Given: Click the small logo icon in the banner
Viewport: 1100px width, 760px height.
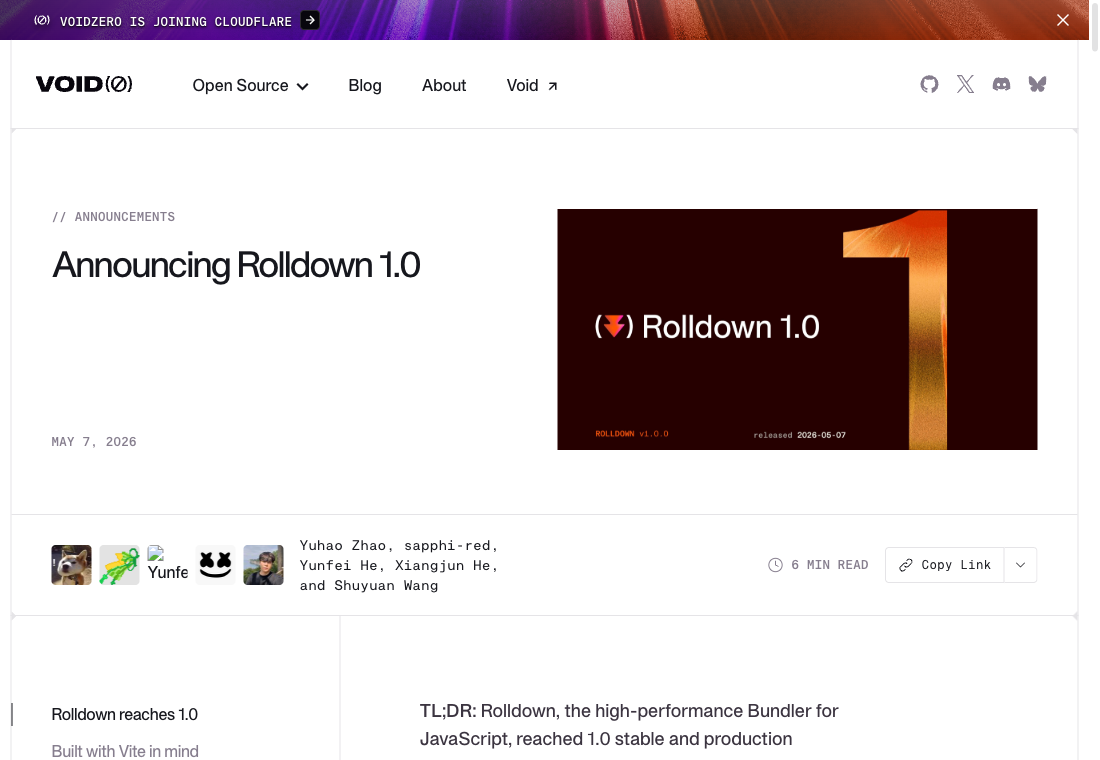Looking at the screenshot, I should [42, 20].
